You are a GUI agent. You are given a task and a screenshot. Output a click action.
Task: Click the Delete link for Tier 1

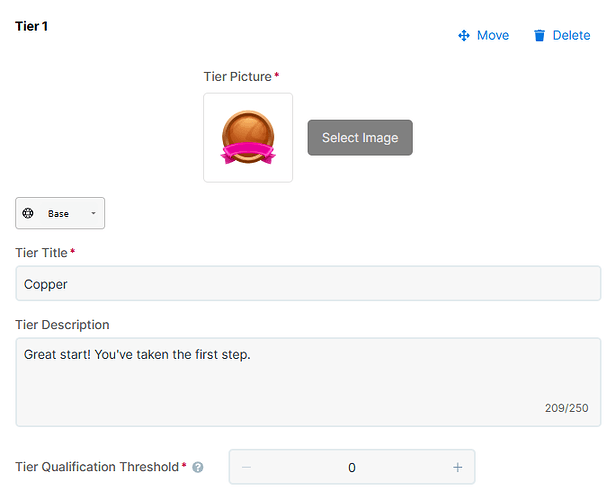point(562,36)
